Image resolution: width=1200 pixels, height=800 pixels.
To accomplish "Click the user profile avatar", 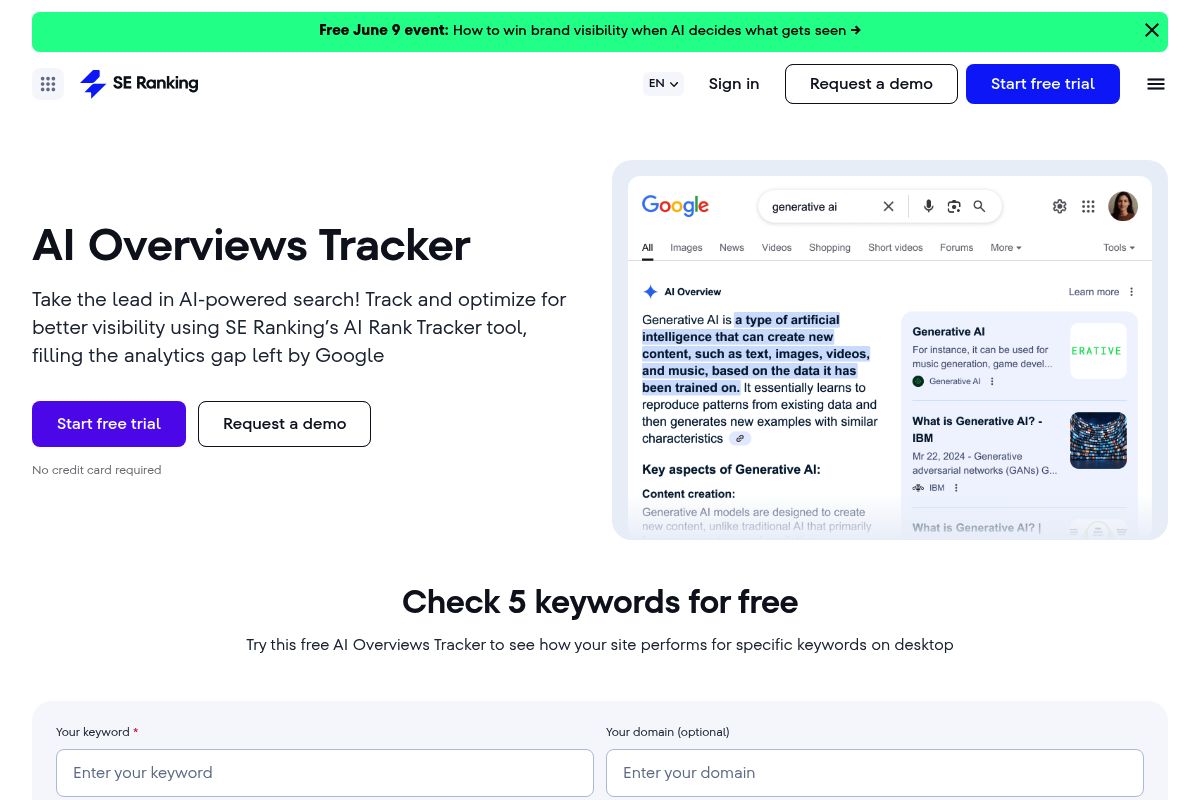I will [x=1123, y=206].
